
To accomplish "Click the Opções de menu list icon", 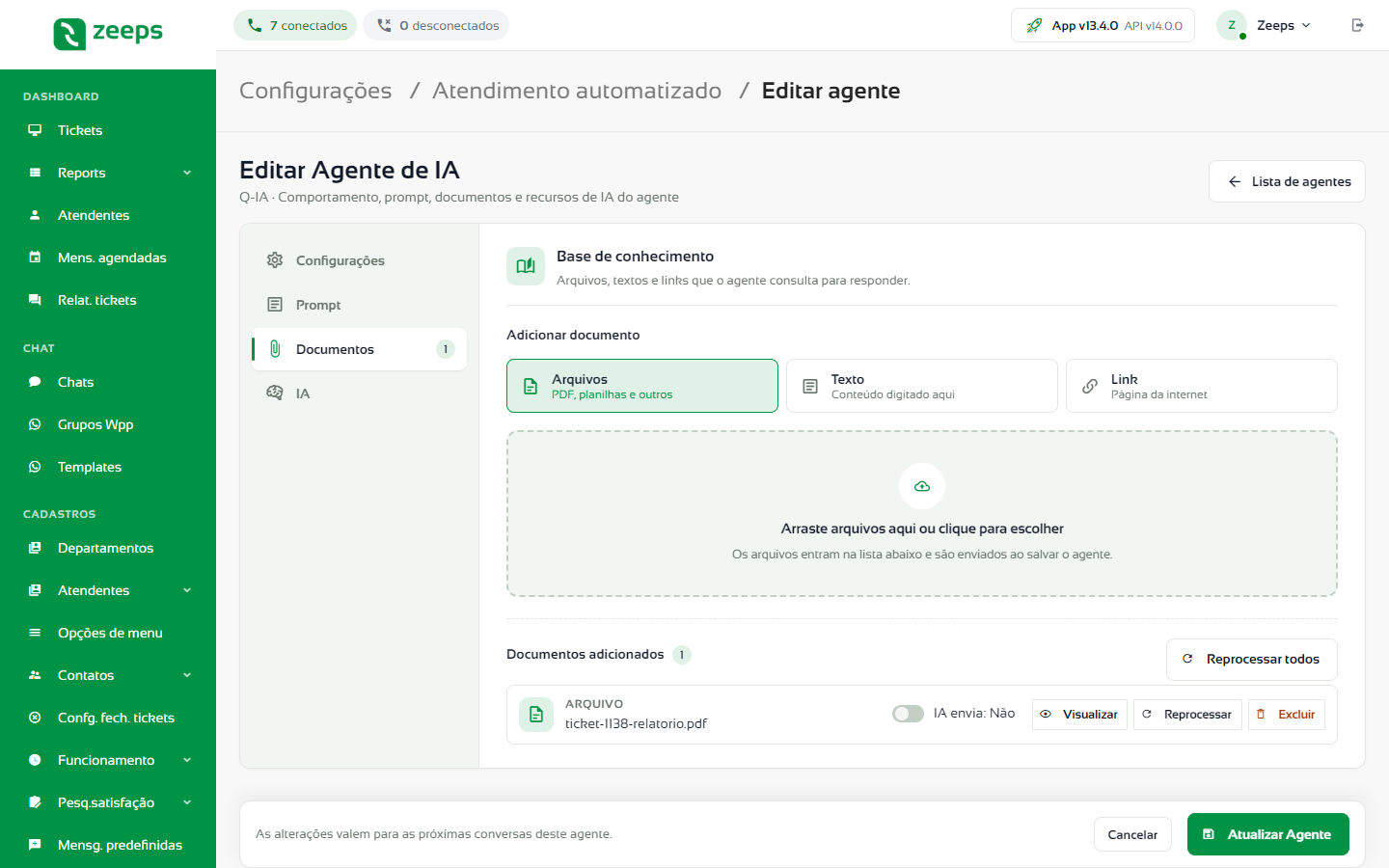I will [x=35, y=633].
